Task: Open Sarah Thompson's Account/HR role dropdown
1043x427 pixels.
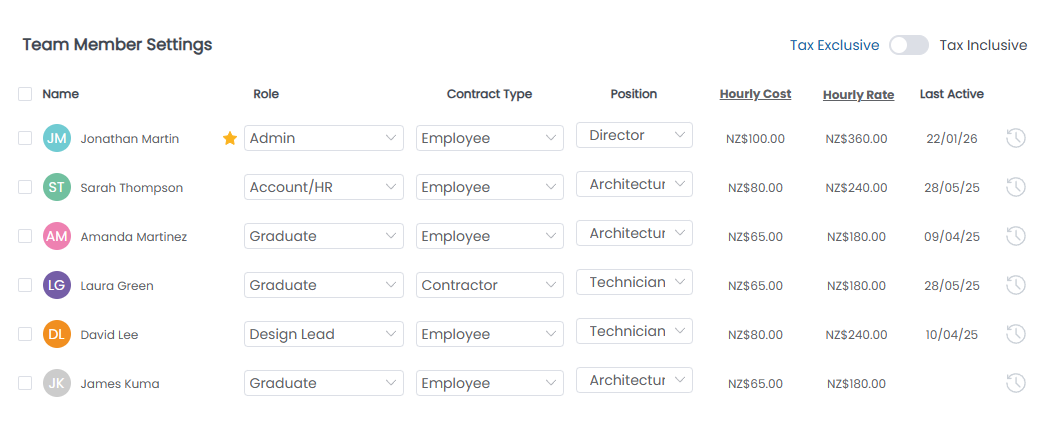Action: [x=324, y=188]
